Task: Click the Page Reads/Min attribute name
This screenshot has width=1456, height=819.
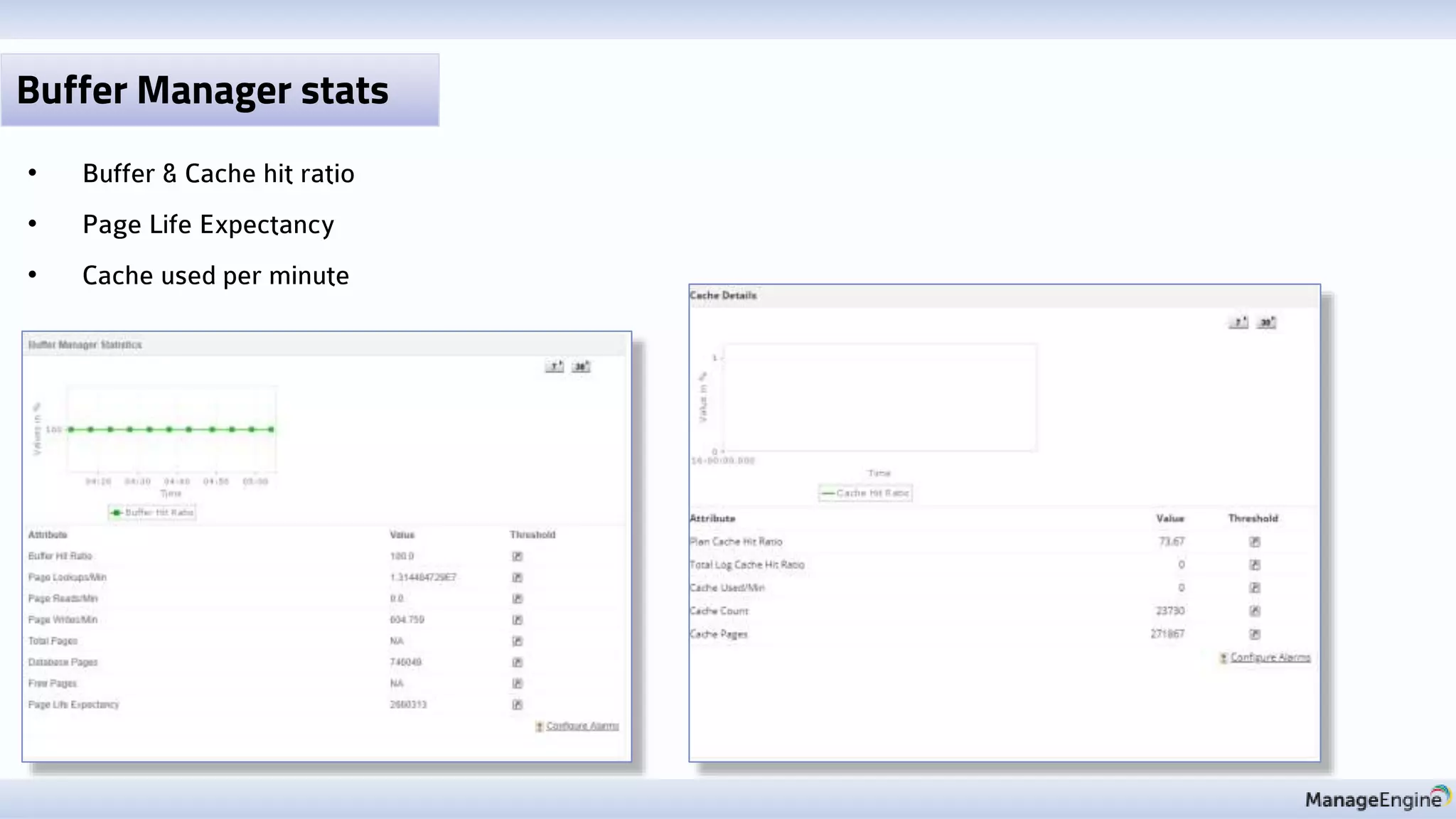Action: click(x=63, y=599)
